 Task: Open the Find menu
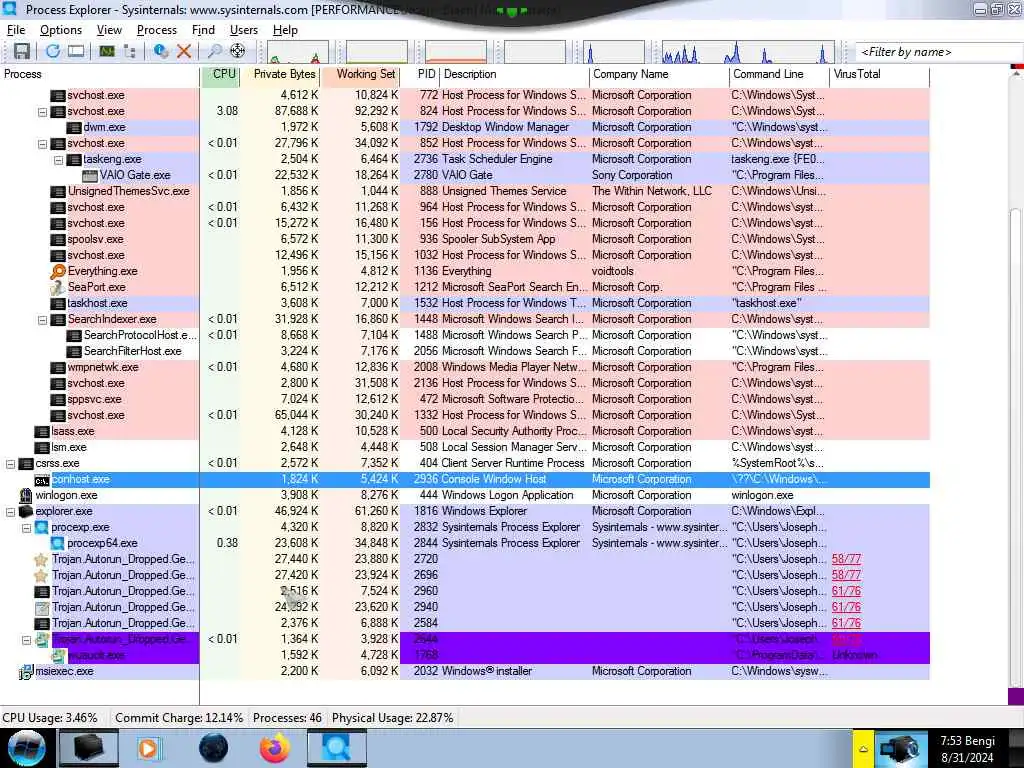[203, 30]
